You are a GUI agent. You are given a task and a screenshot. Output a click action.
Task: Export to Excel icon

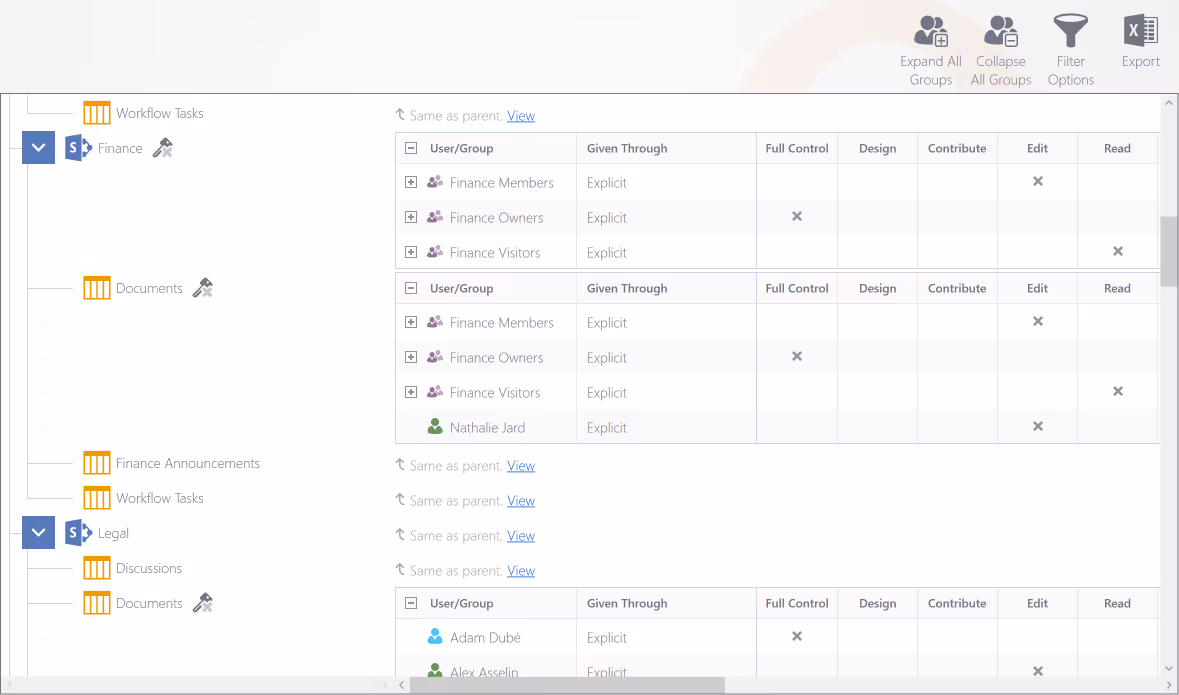click(1141, 31)
